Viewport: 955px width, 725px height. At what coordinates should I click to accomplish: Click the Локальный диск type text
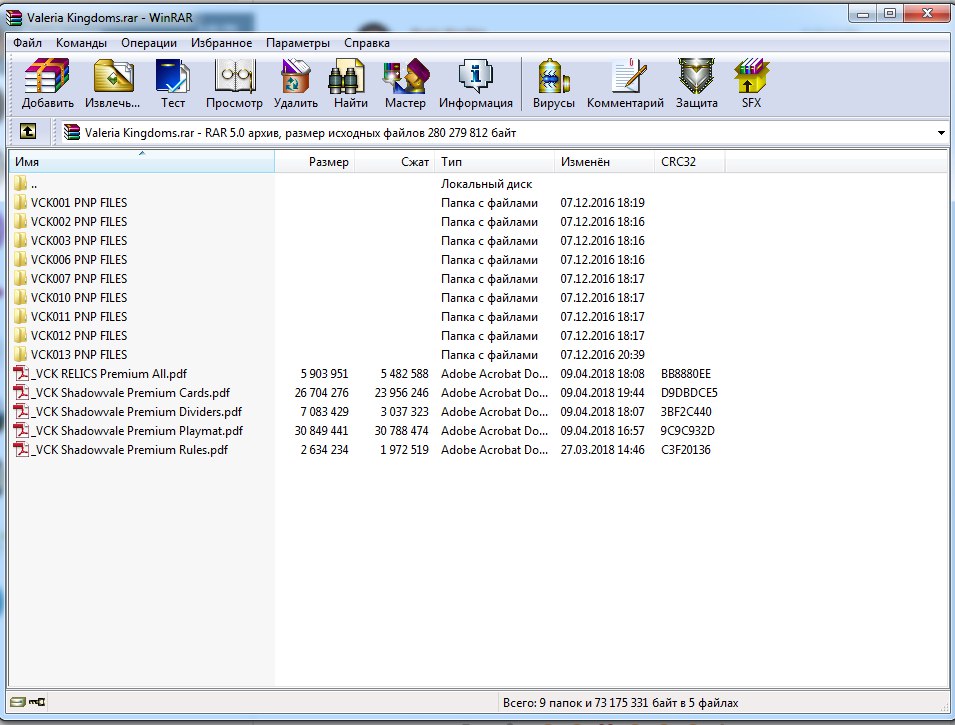click(487, 183)
